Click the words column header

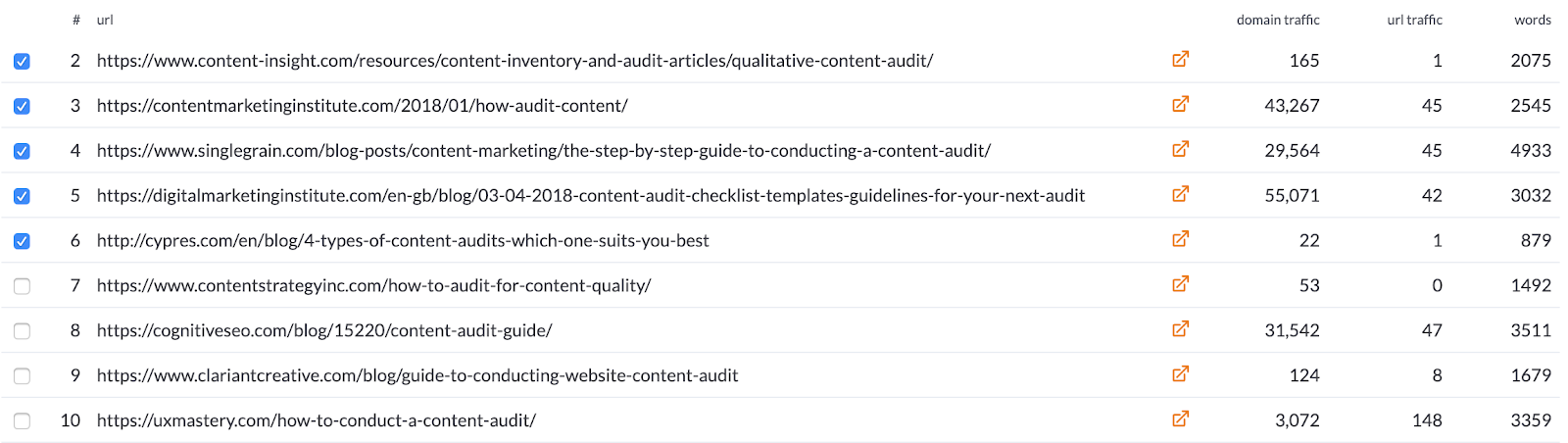pyautogui.click(x=1532, y=20)
